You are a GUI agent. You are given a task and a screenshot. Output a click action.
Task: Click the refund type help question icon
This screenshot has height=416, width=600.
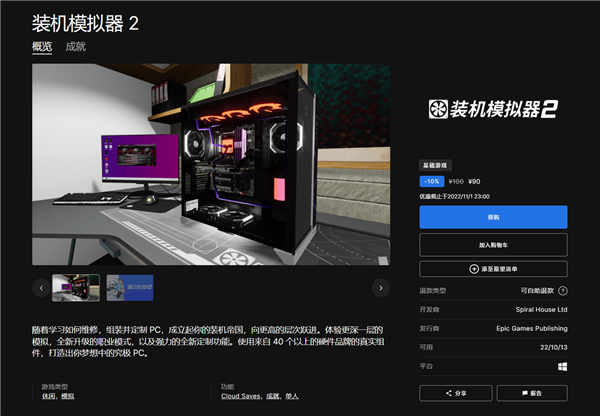pos(561,290)
